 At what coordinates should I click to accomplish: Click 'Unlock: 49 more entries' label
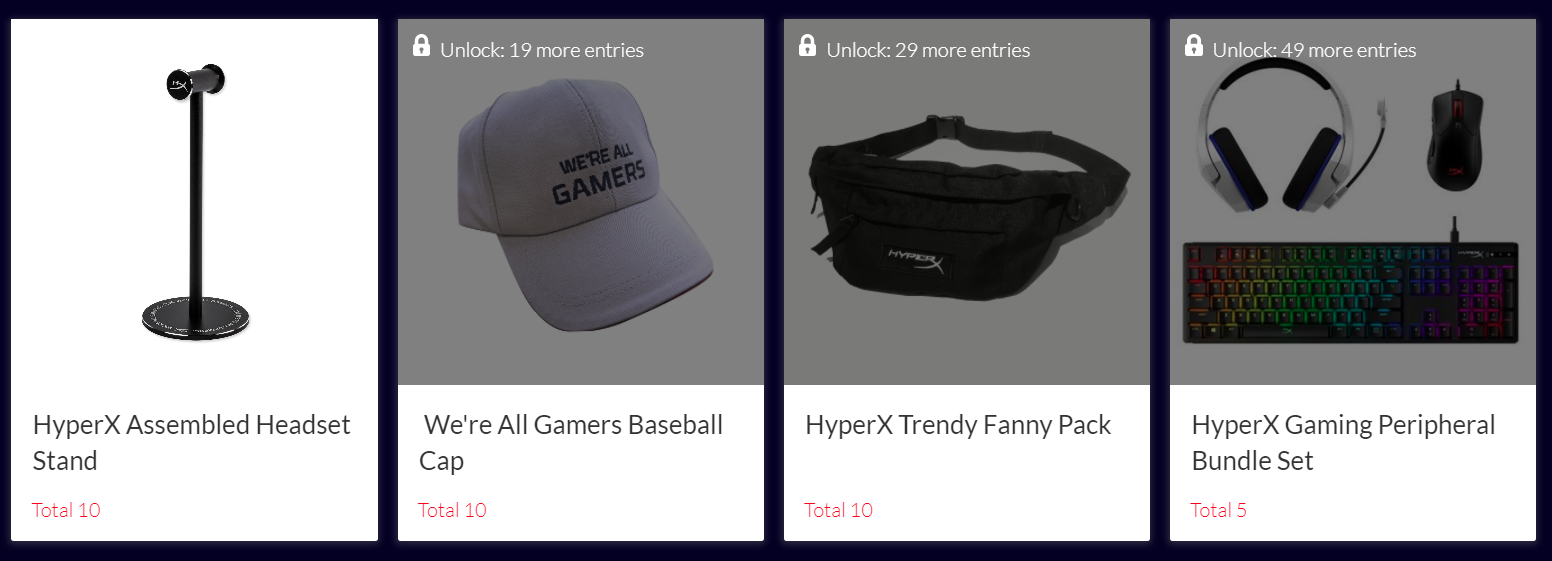1314,50
